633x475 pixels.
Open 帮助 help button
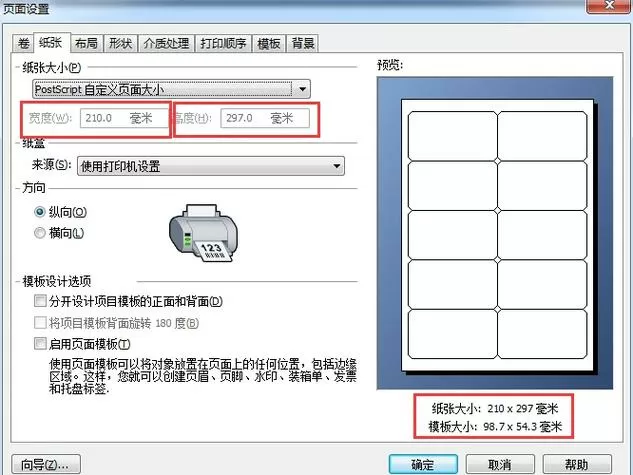click(577, 465)
